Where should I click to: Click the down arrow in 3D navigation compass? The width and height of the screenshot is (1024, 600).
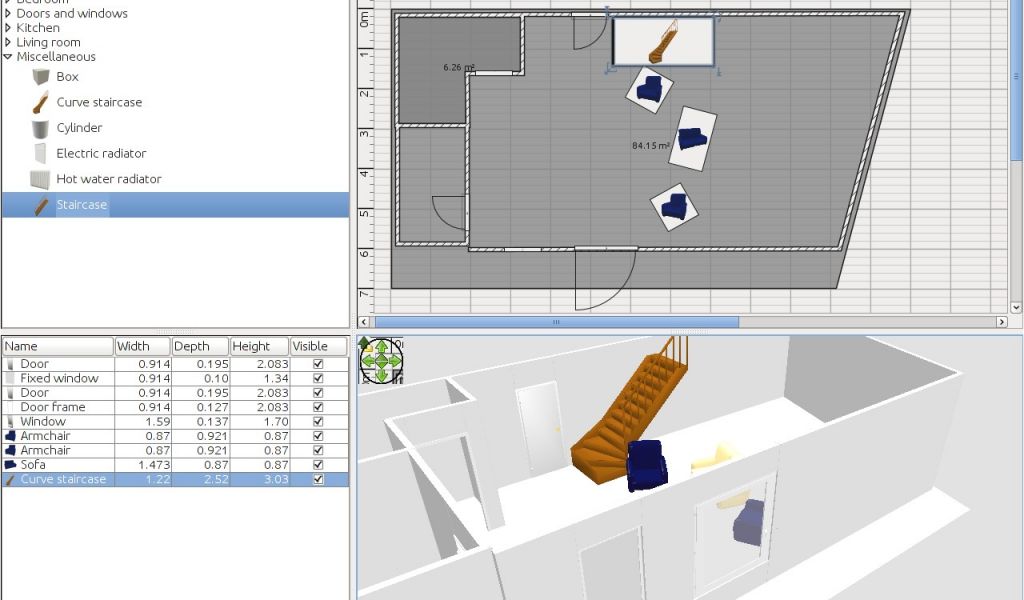point(381,374)
